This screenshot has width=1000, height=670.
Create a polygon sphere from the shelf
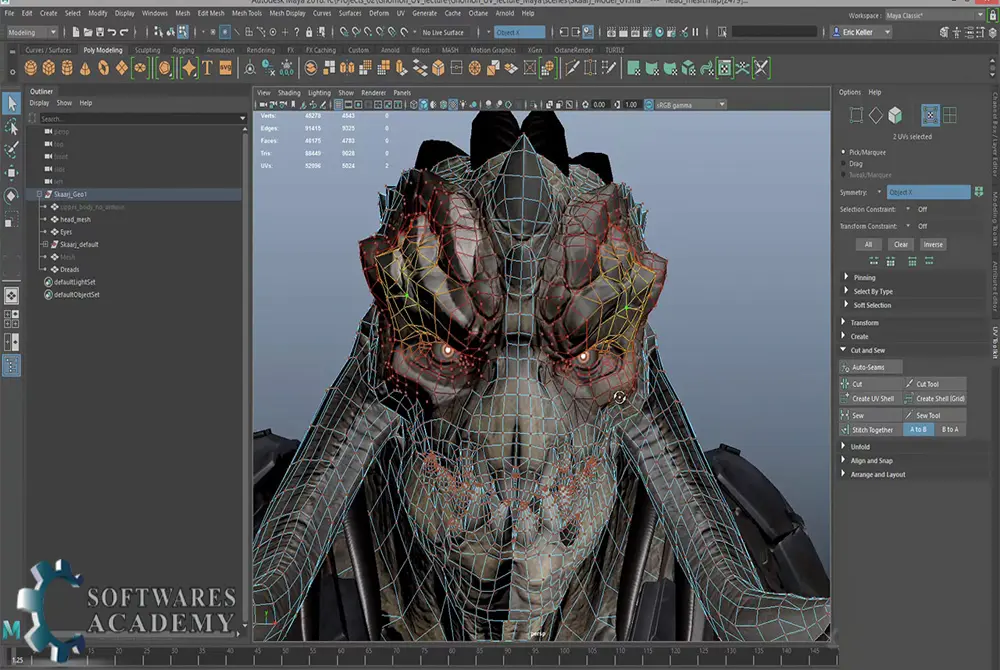(30, 68)
